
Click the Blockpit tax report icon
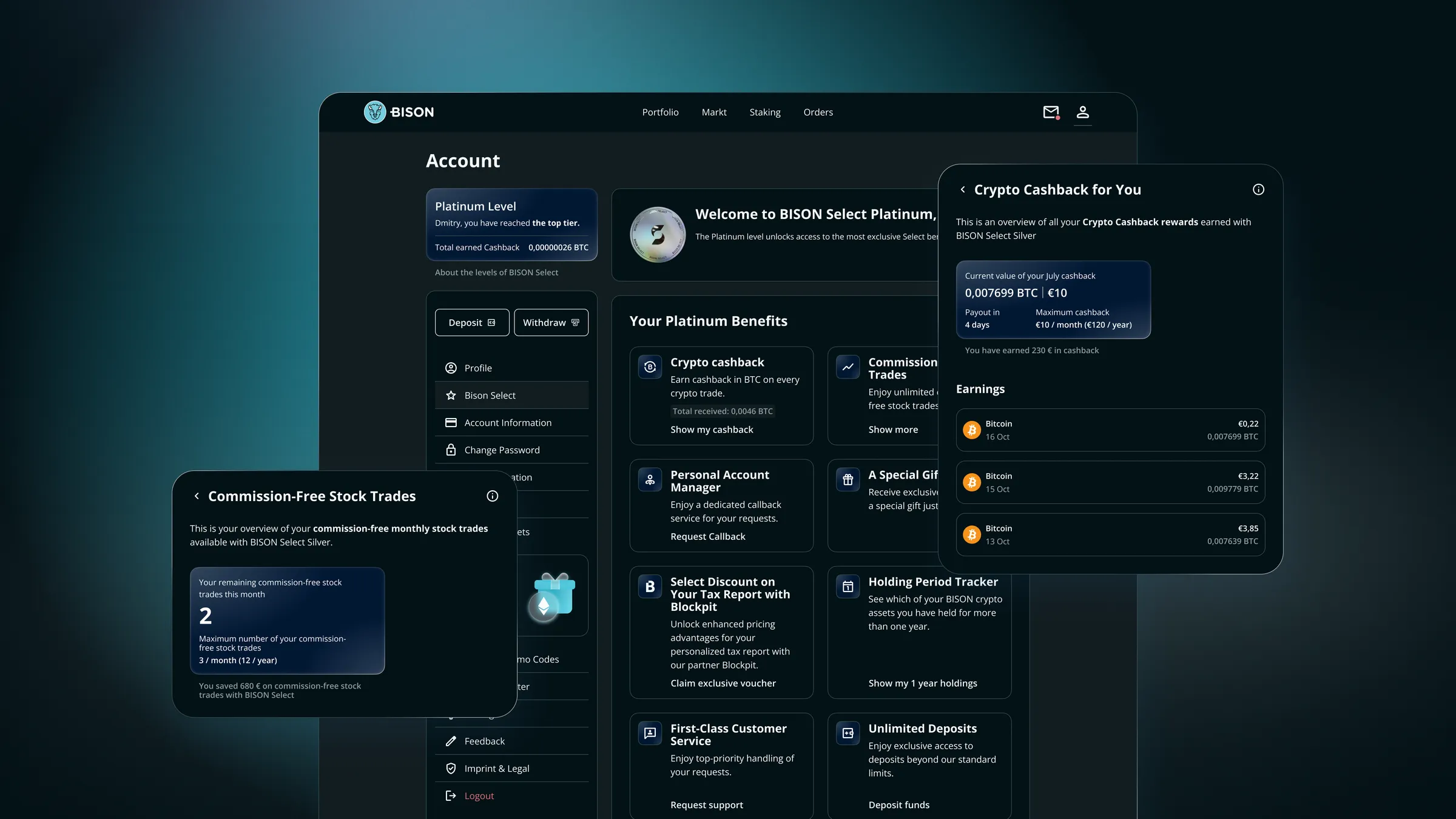pos(650,587)
